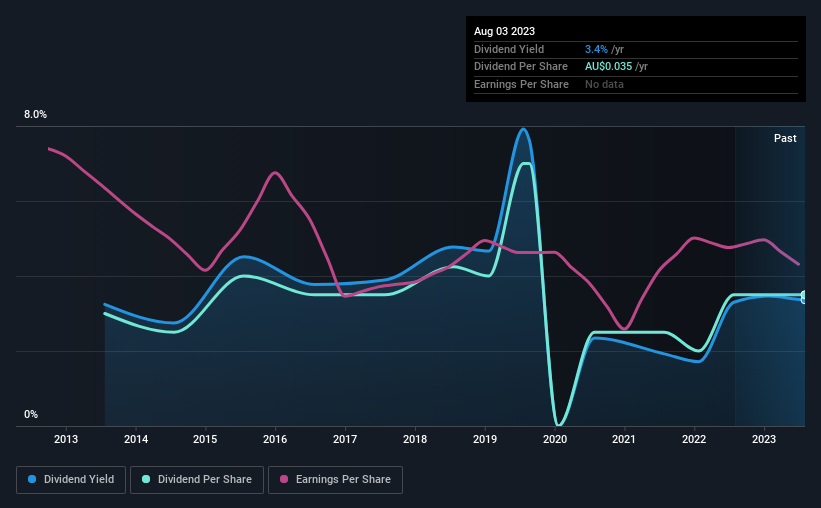The width and height of the screenshot is (821, 508).
Task: Click the 2021 label on the x-axis
Action: point(624,439)
